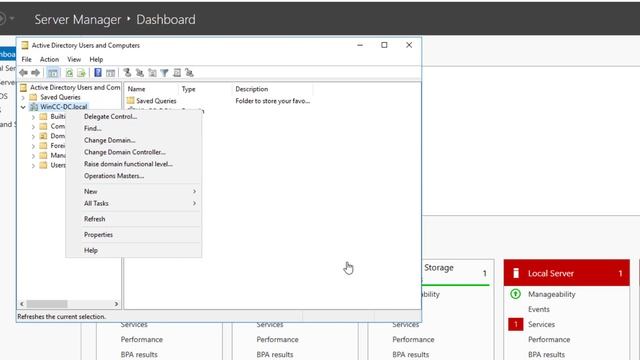Expand the Saved Queries tree node
640x360 pixels.
point(23,98)
